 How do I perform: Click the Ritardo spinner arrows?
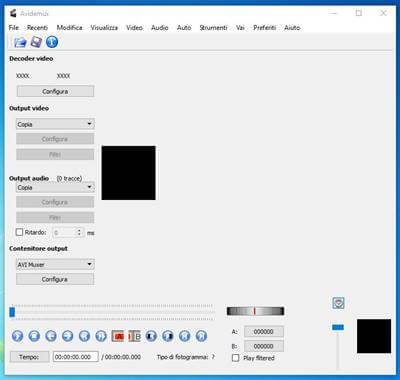79,232
